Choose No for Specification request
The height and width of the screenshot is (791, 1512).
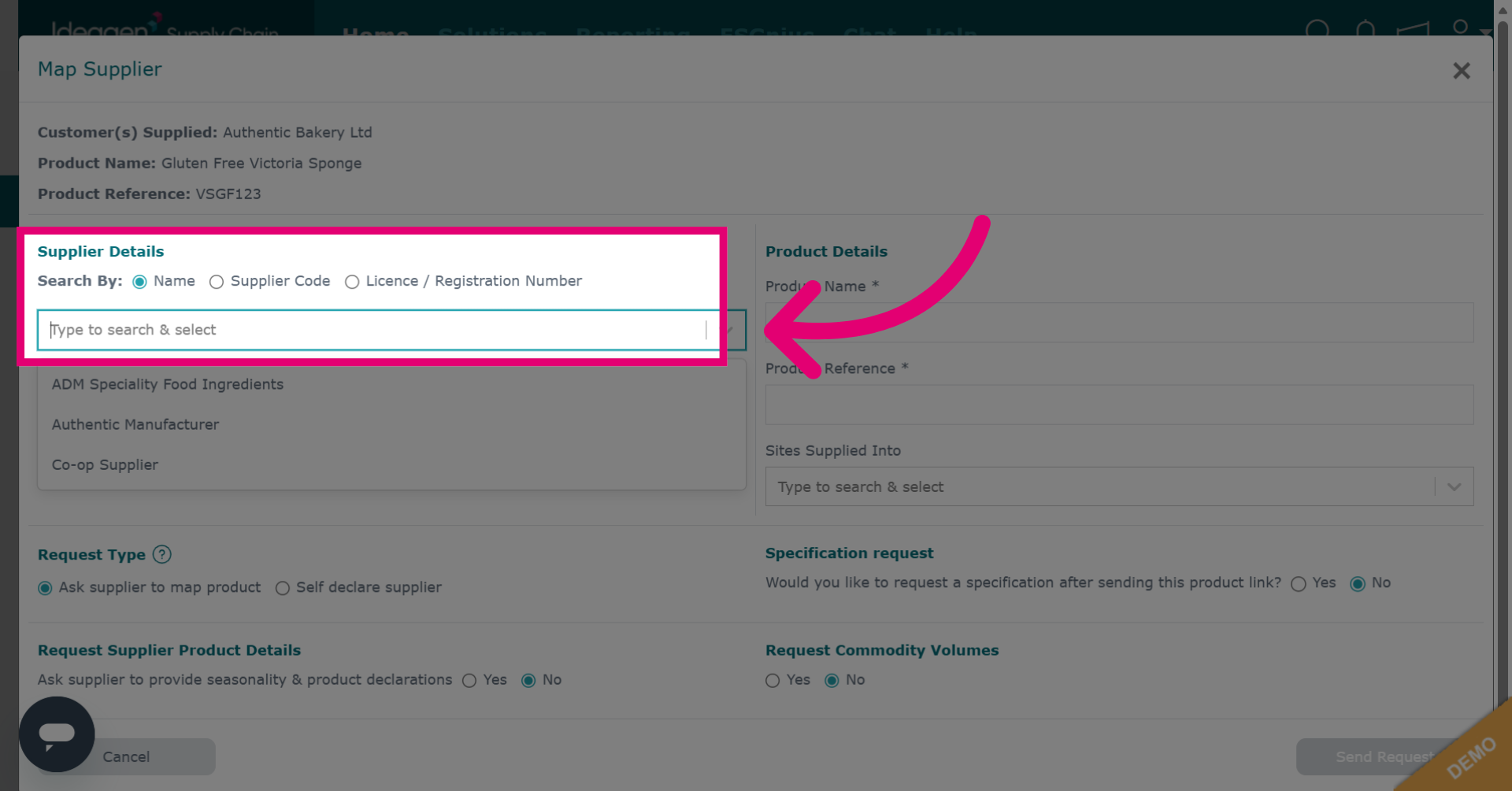pos(1358,583)
